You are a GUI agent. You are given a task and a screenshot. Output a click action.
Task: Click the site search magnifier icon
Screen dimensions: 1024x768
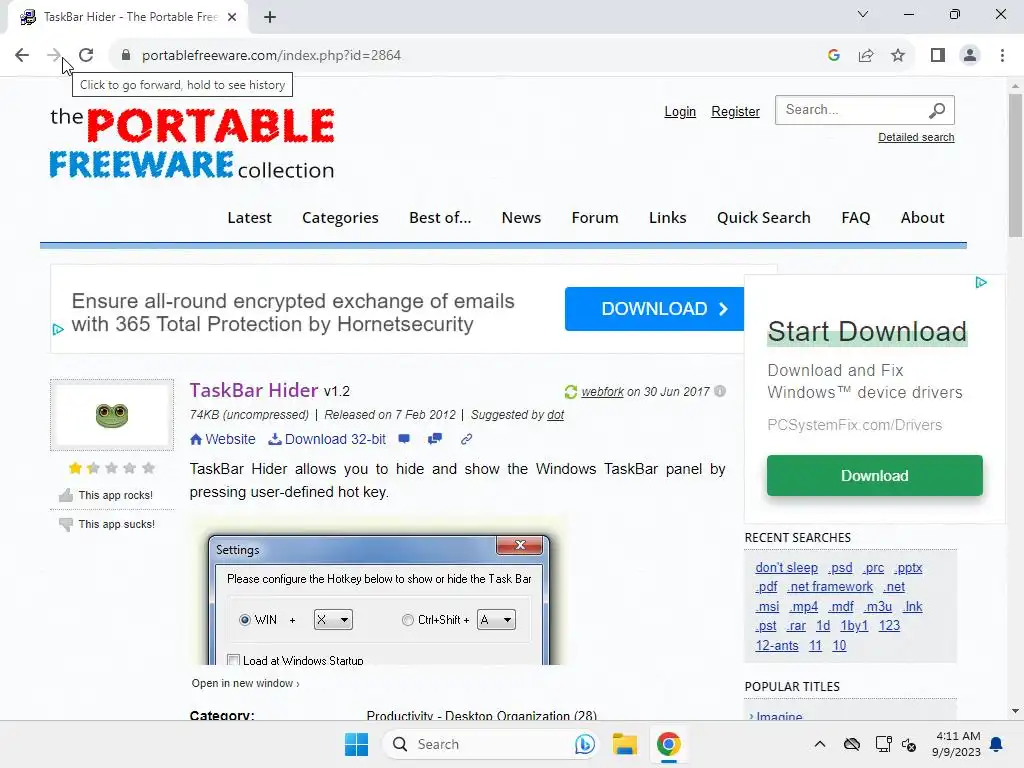click(x=936, y=110)
